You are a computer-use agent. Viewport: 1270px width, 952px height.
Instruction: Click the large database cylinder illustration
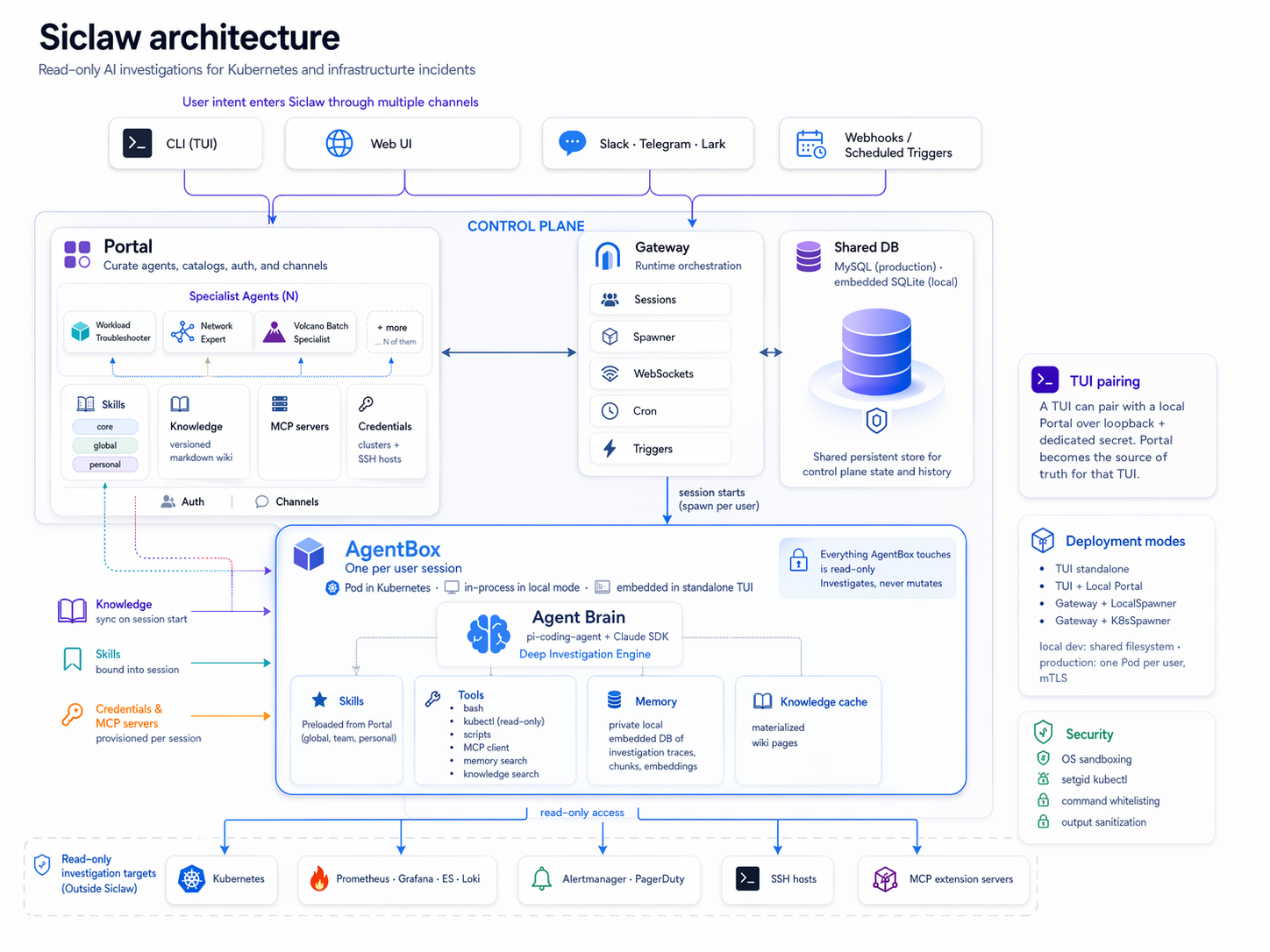[876, 353]
